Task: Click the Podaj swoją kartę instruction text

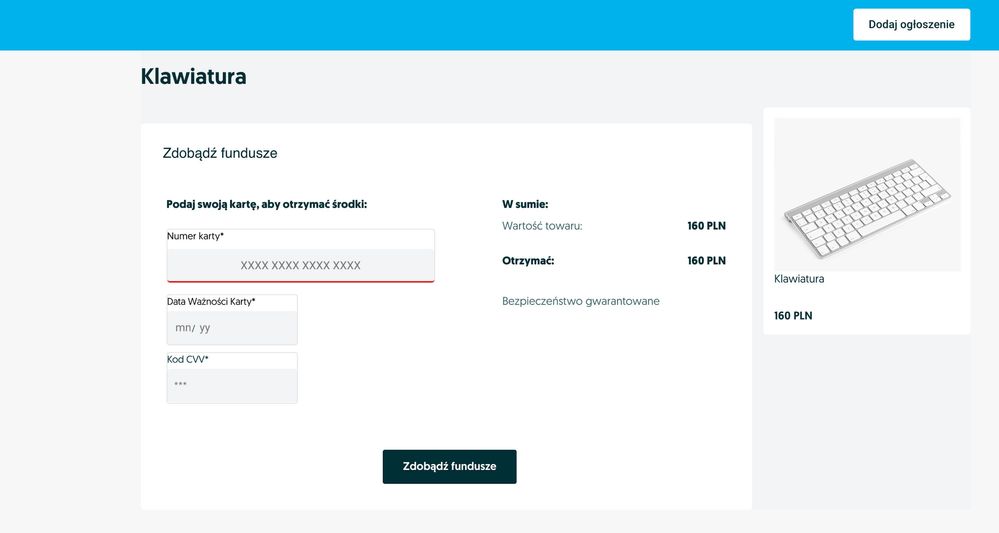Action: pyautogui.click(x=266, y=204)
